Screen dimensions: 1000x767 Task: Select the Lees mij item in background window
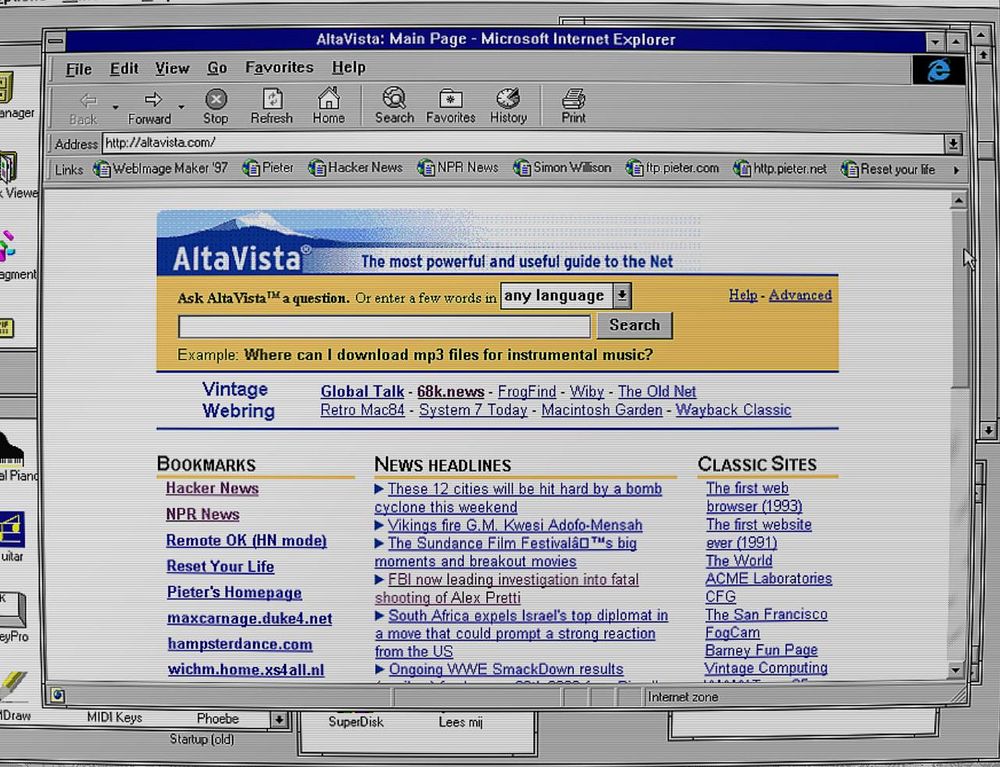click(460, 722)
